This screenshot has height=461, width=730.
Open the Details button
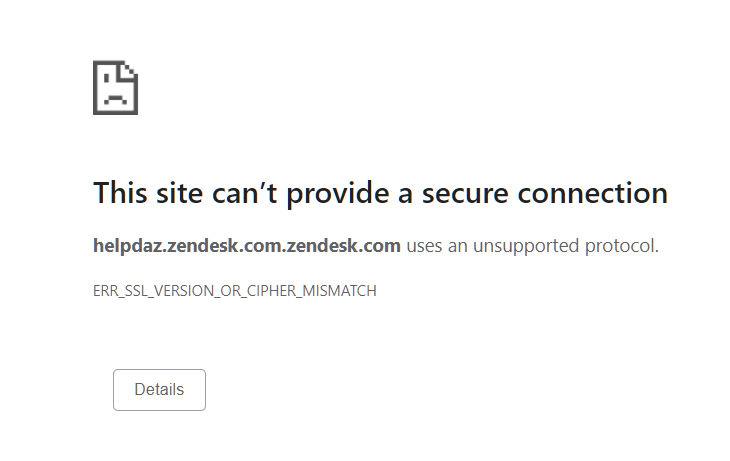tap(159, 390)
